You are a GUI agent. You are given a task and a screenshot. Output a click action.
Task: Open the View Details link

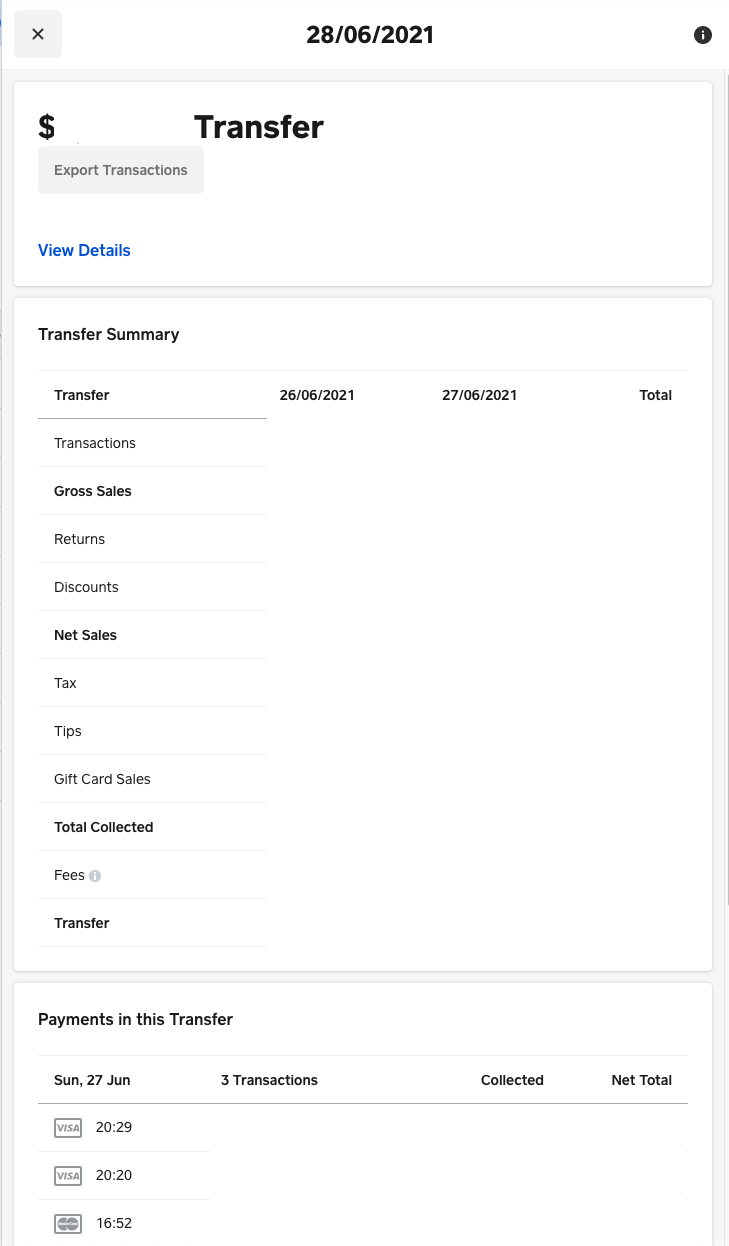point(84,250)
